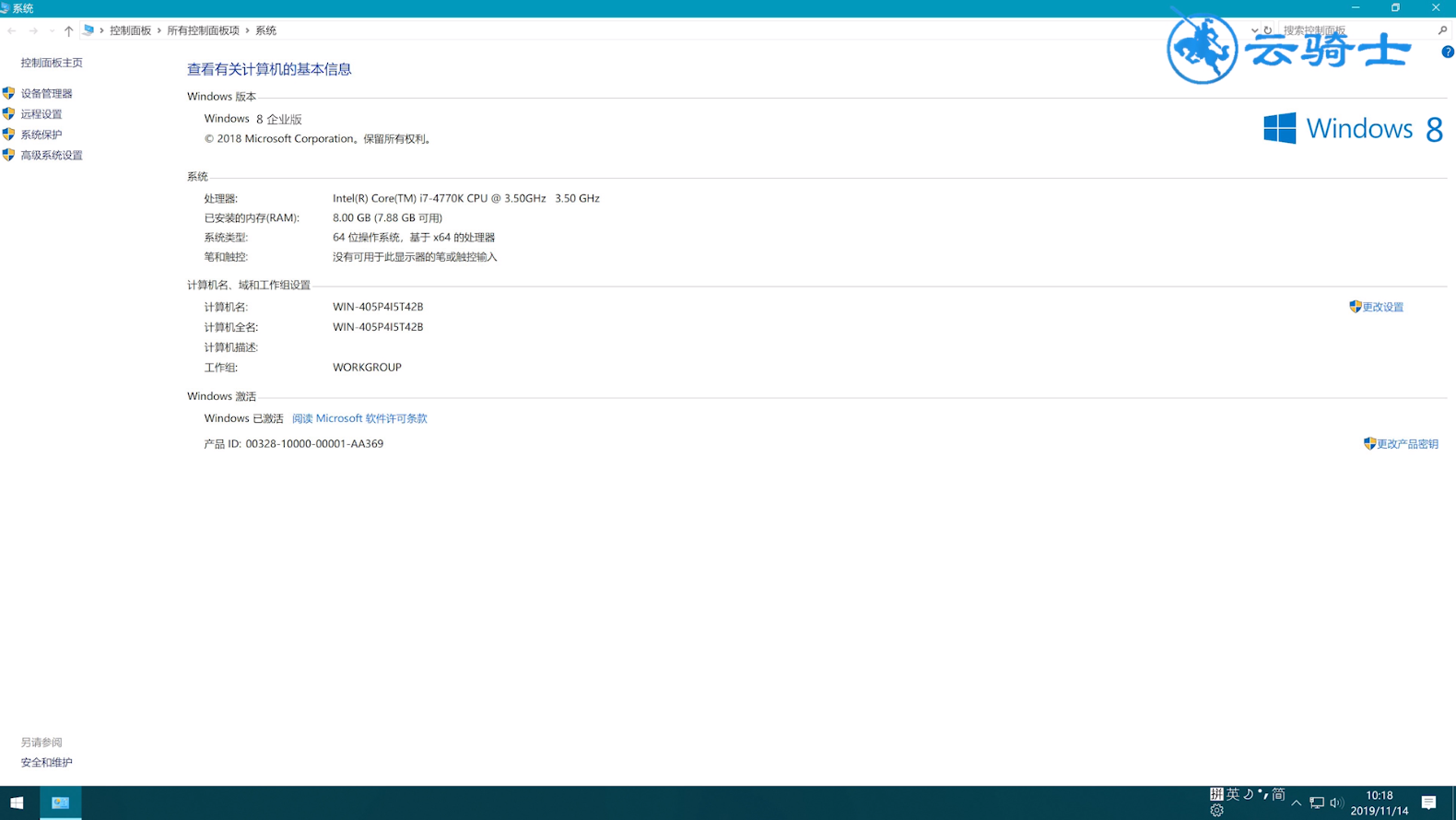The image size is (1456, 820).
Task: Expand the chevron after 所有控制面板项 breadcrumb
Action: click(247, 30)
